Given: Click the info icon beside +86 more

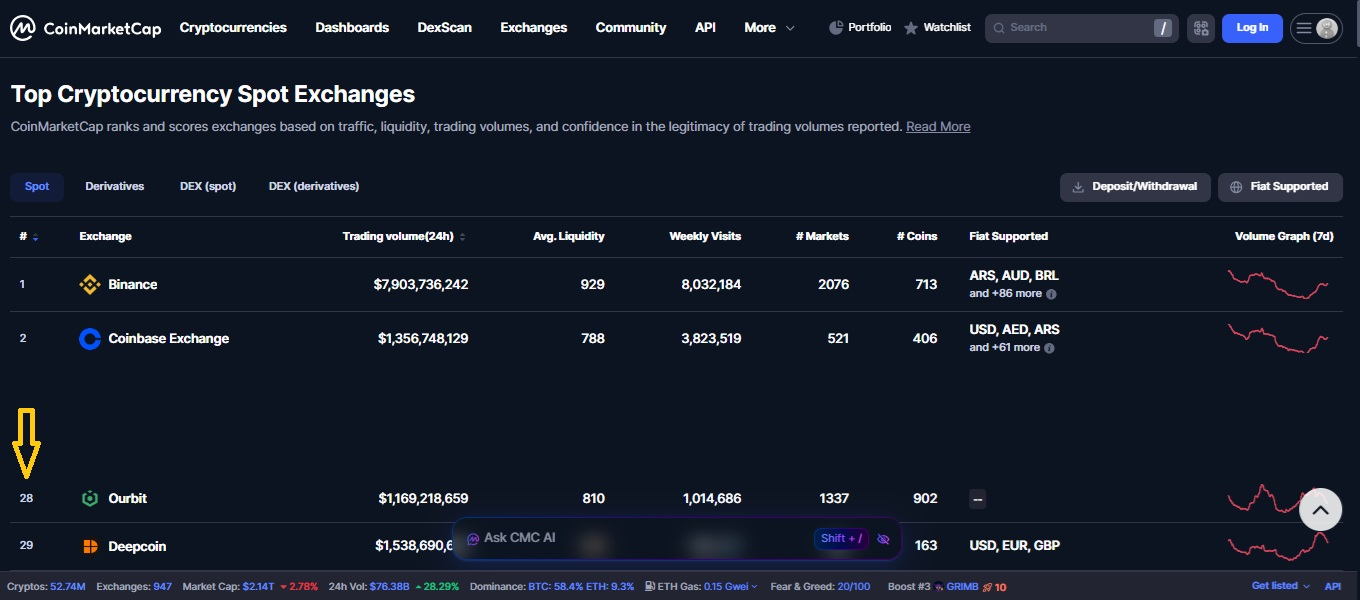Looking at the screenshot, I should (1051, 294).
